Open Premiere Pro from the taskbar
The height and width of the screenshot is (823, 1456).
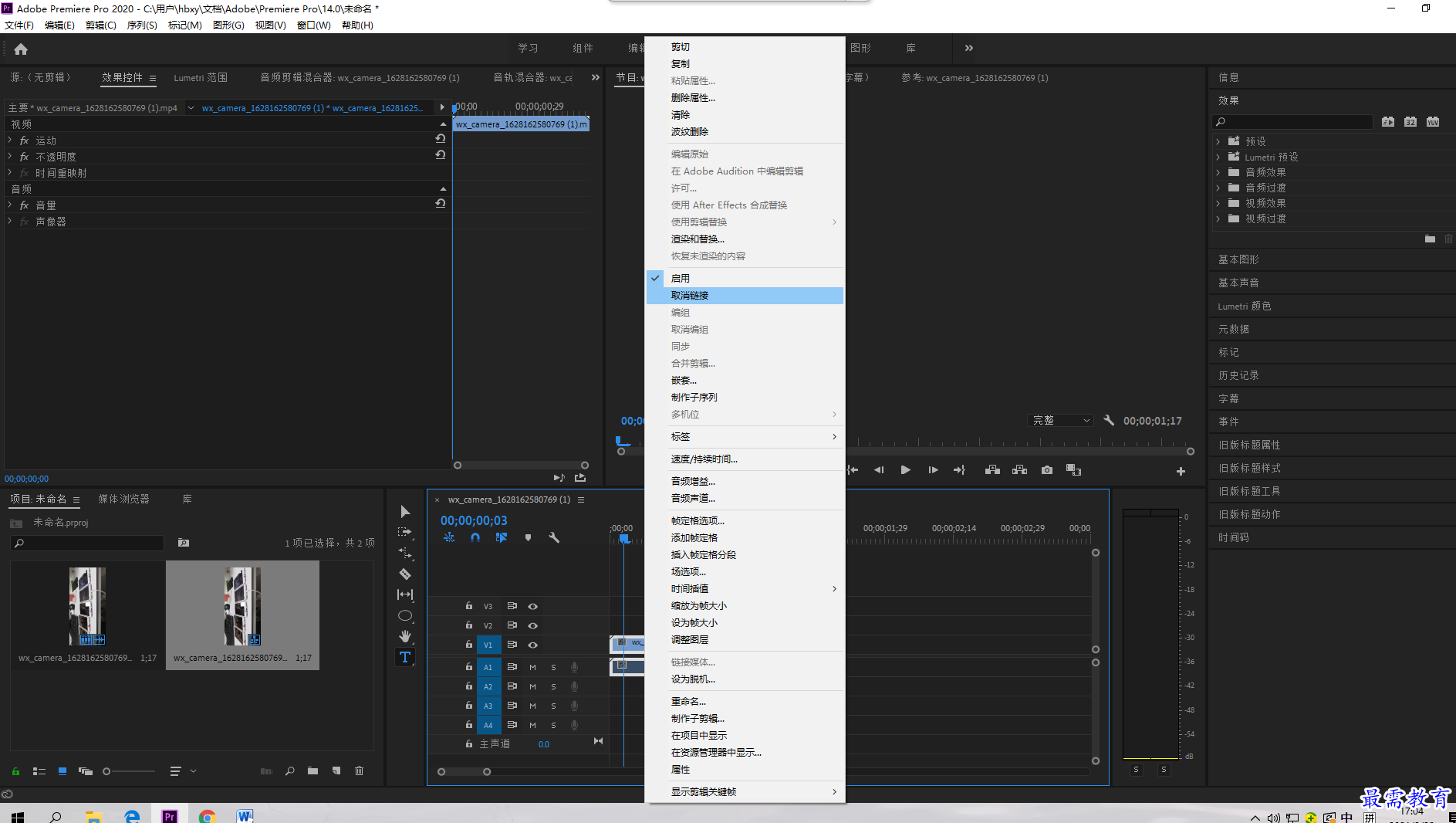pyautogui.click(x=170, y=815)
